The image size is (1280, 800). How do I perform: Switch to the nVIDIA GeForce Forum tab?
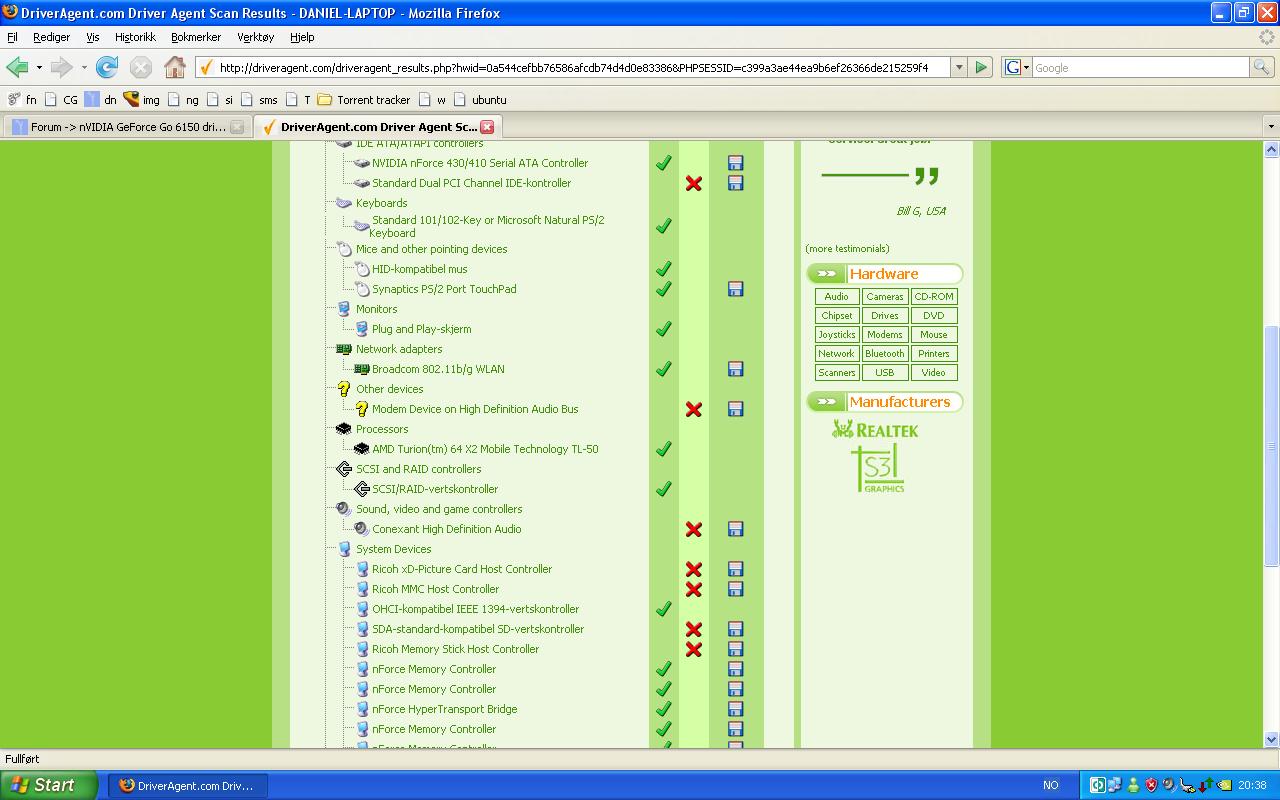tap(127, 127)
